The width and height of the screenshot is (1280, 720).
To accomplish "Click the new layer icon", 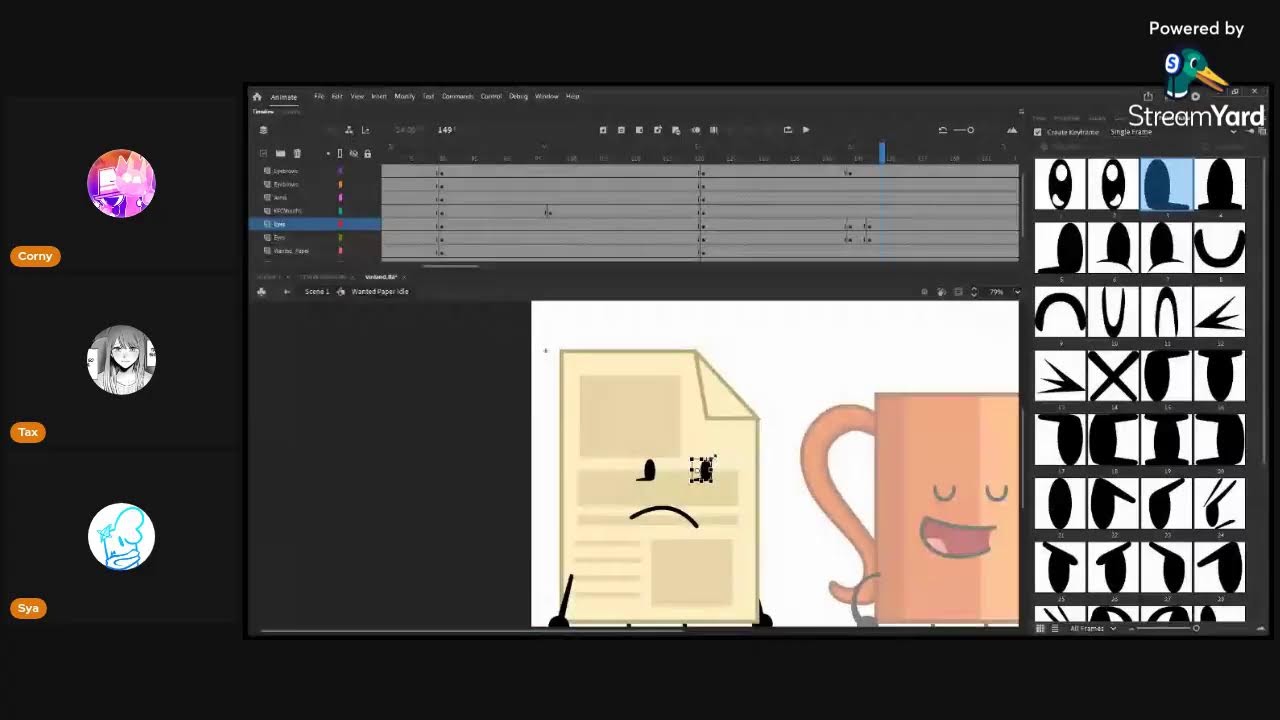I will 264,154.
